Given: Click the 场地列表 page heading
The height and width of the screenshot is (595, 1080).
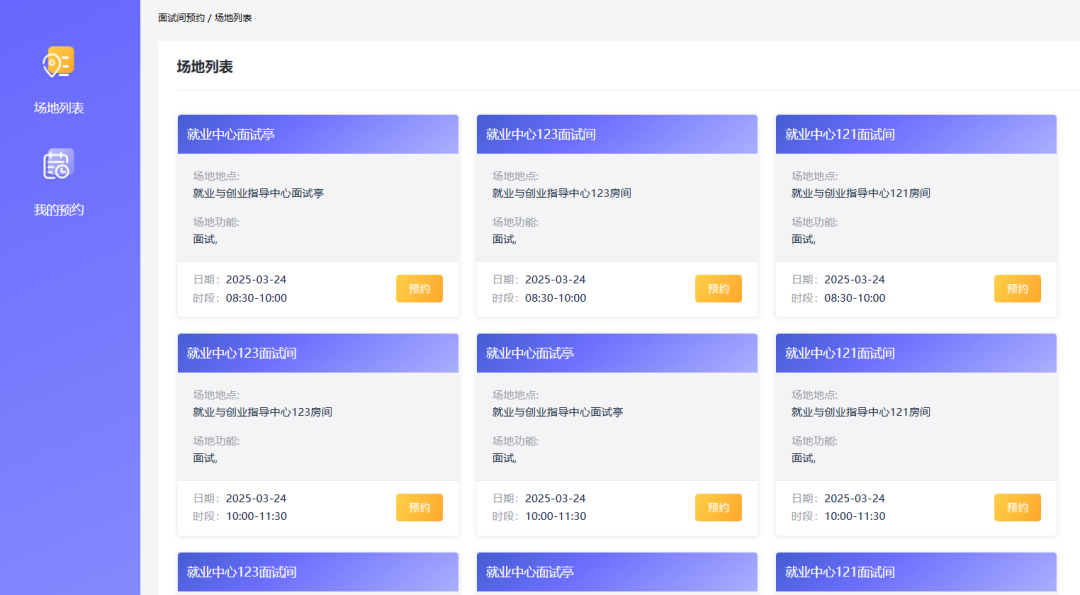Looking at the screenshot, I should coord(205,67).
